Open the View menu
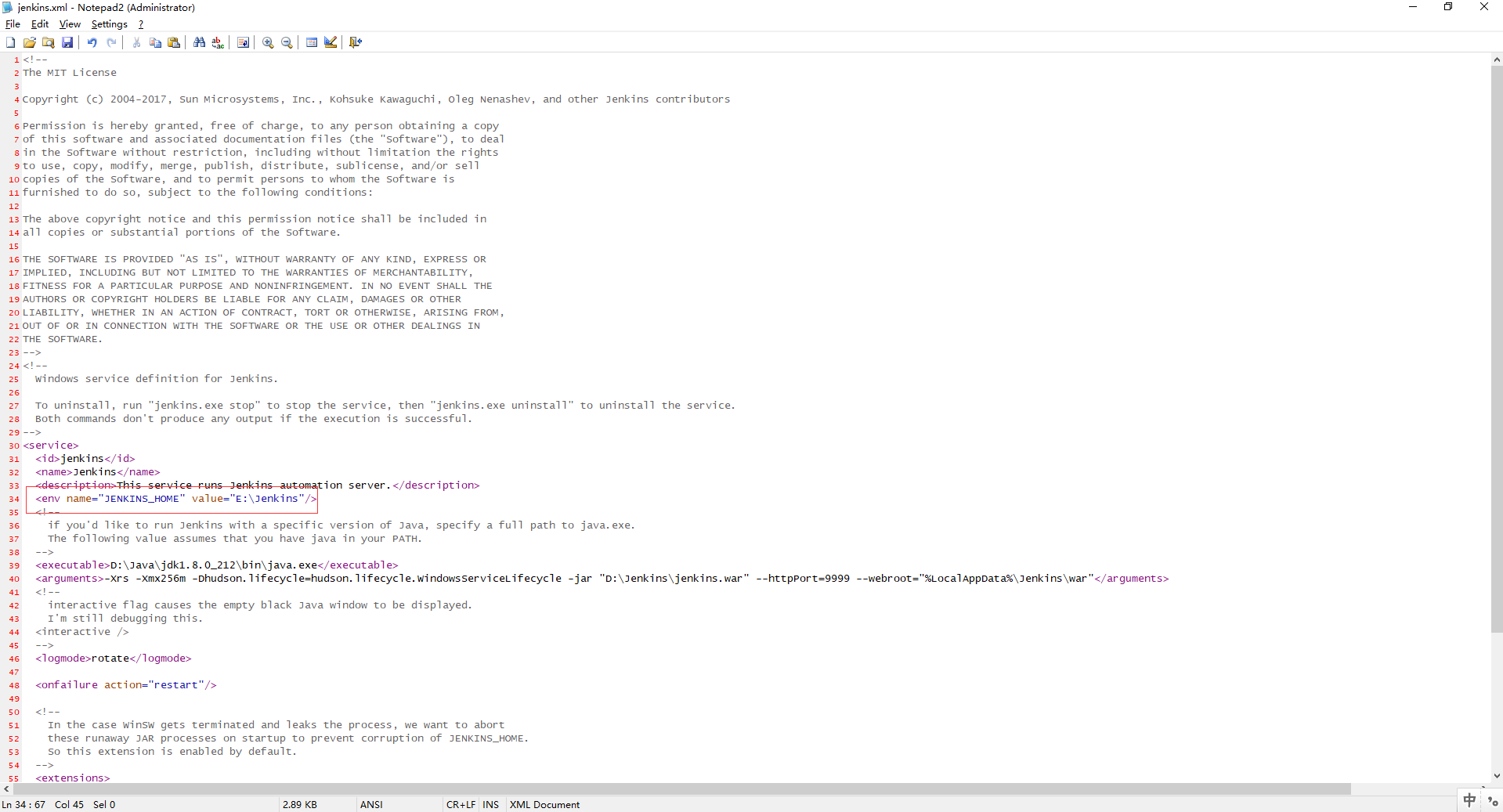The width and height of the screenshot is (1503, 812). click(70, 24)
